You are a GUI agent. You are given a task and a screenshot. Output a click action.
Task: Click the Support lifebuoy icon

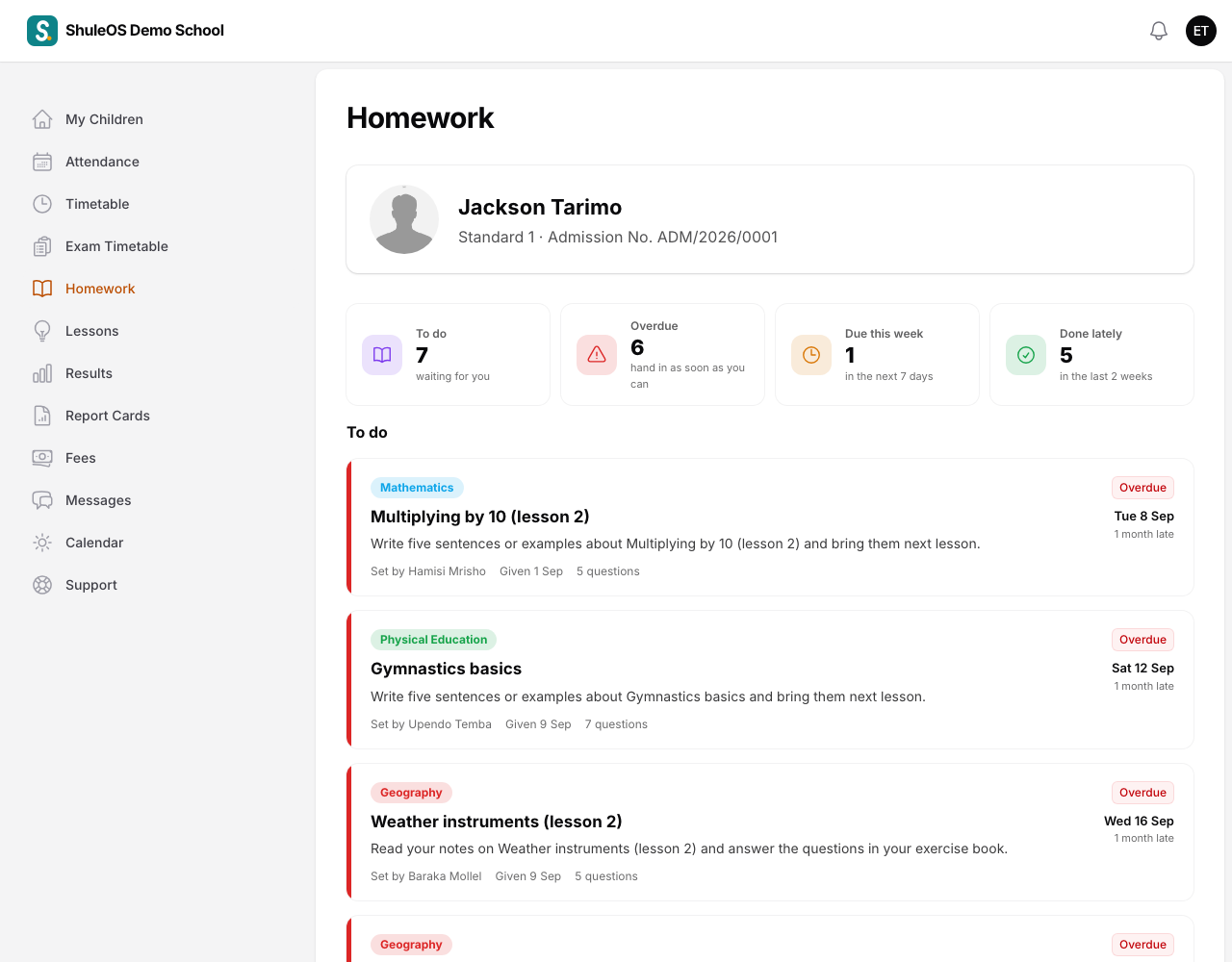[x=42, y=585]
